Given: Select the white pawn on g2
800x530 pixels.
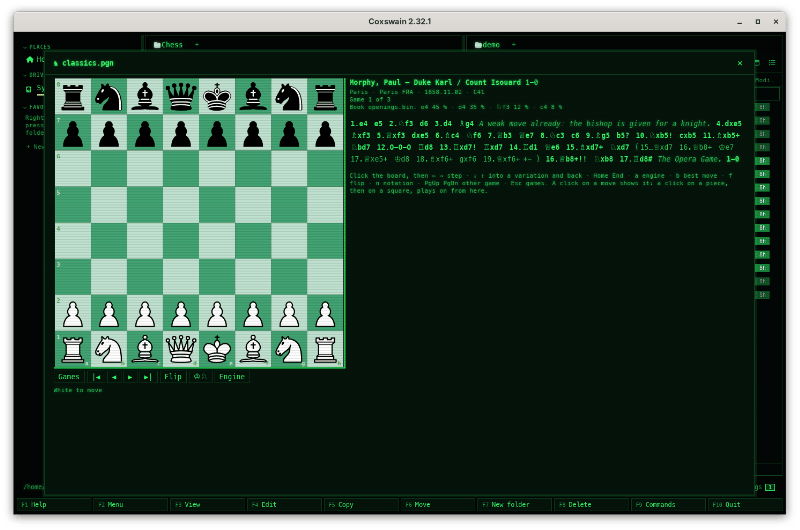Looking at the screenshot, I should pyautogui.click(x=289, y=313).
